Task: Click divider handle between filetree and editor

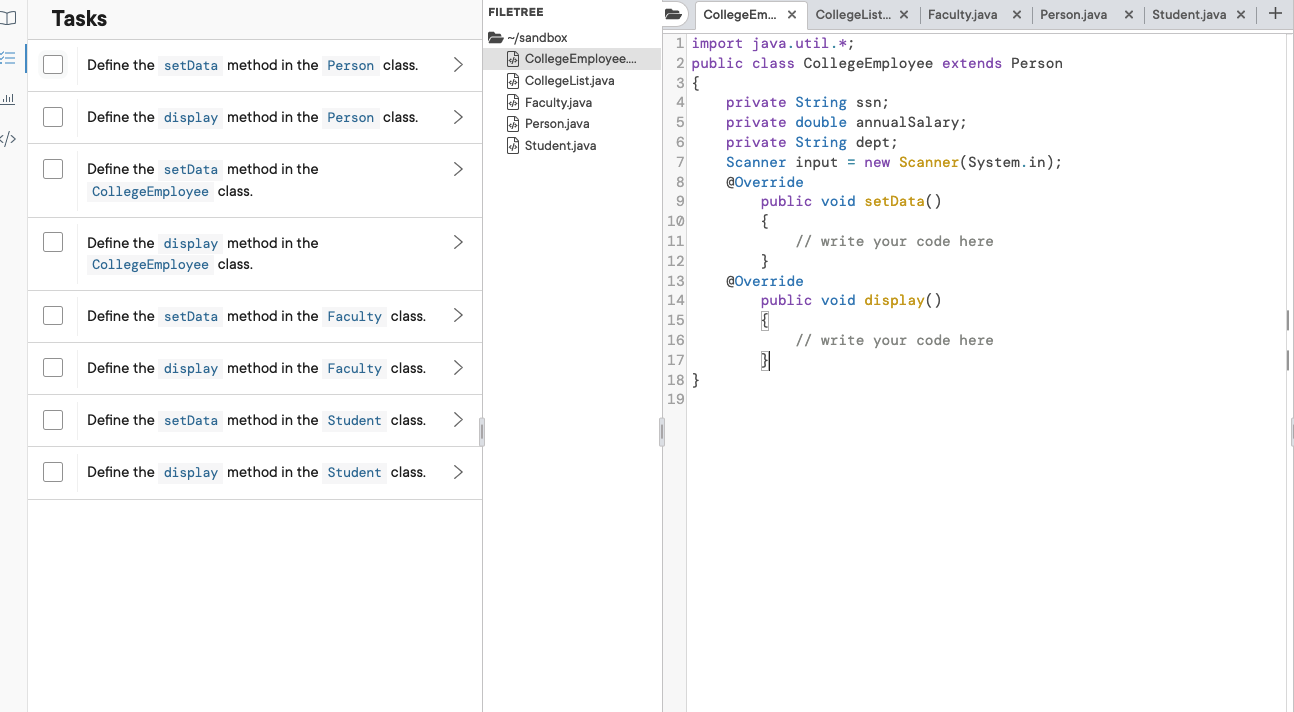Action: (x=661, y=432)
